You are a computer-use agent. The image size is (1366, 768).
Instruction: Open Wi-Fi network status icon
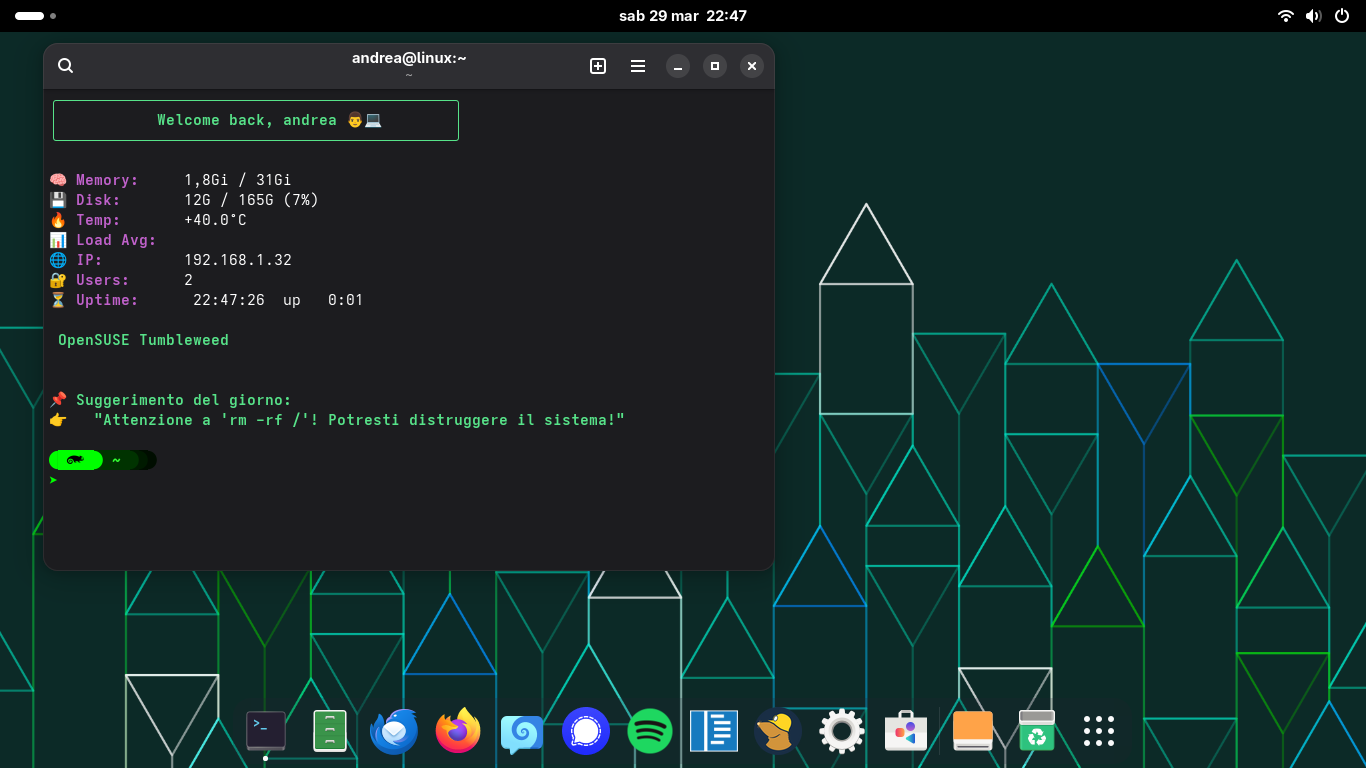click(x=1286, y=16)
